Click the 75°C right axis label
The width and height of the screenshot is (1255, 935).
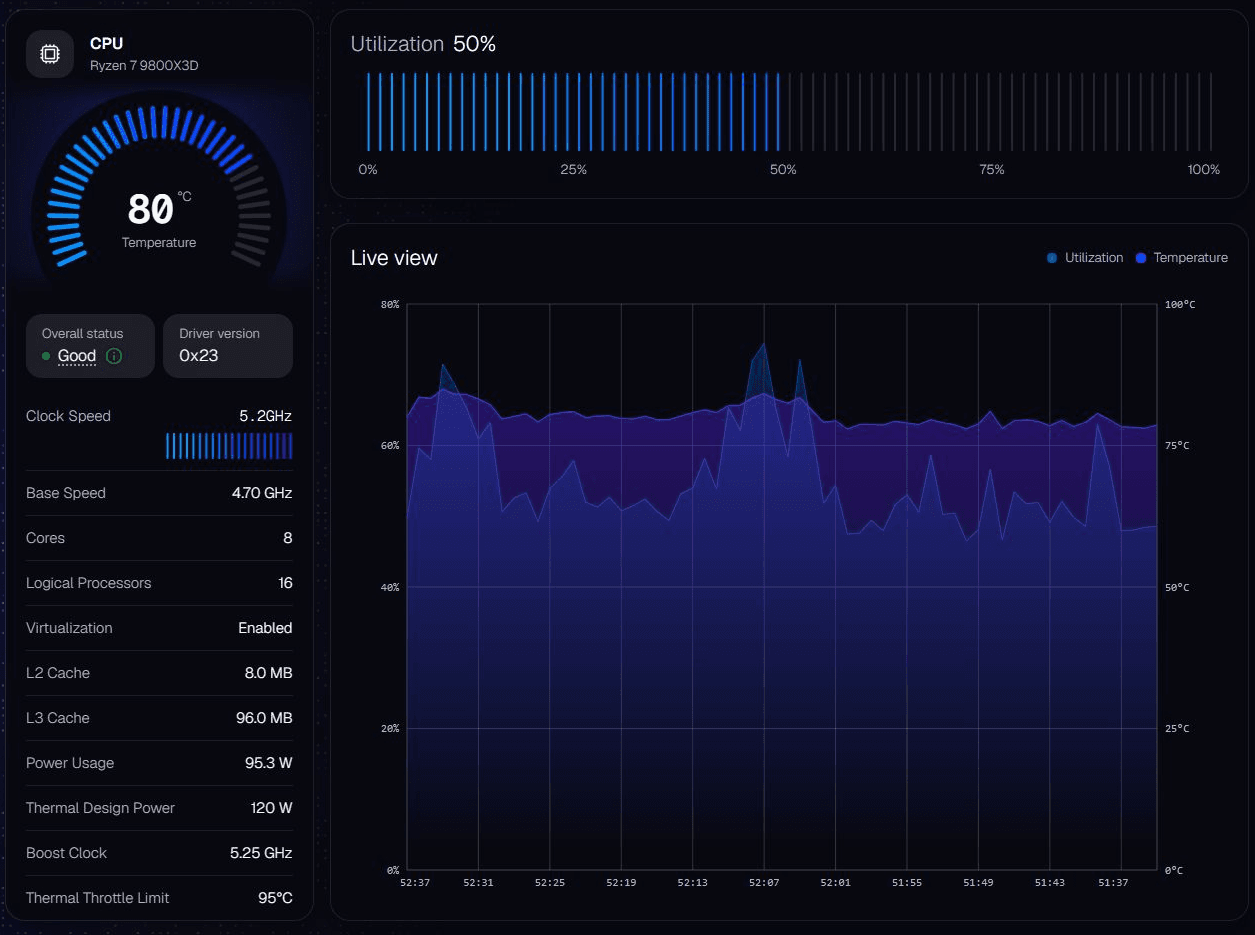pyautogui.click(x=1177, y=446)
